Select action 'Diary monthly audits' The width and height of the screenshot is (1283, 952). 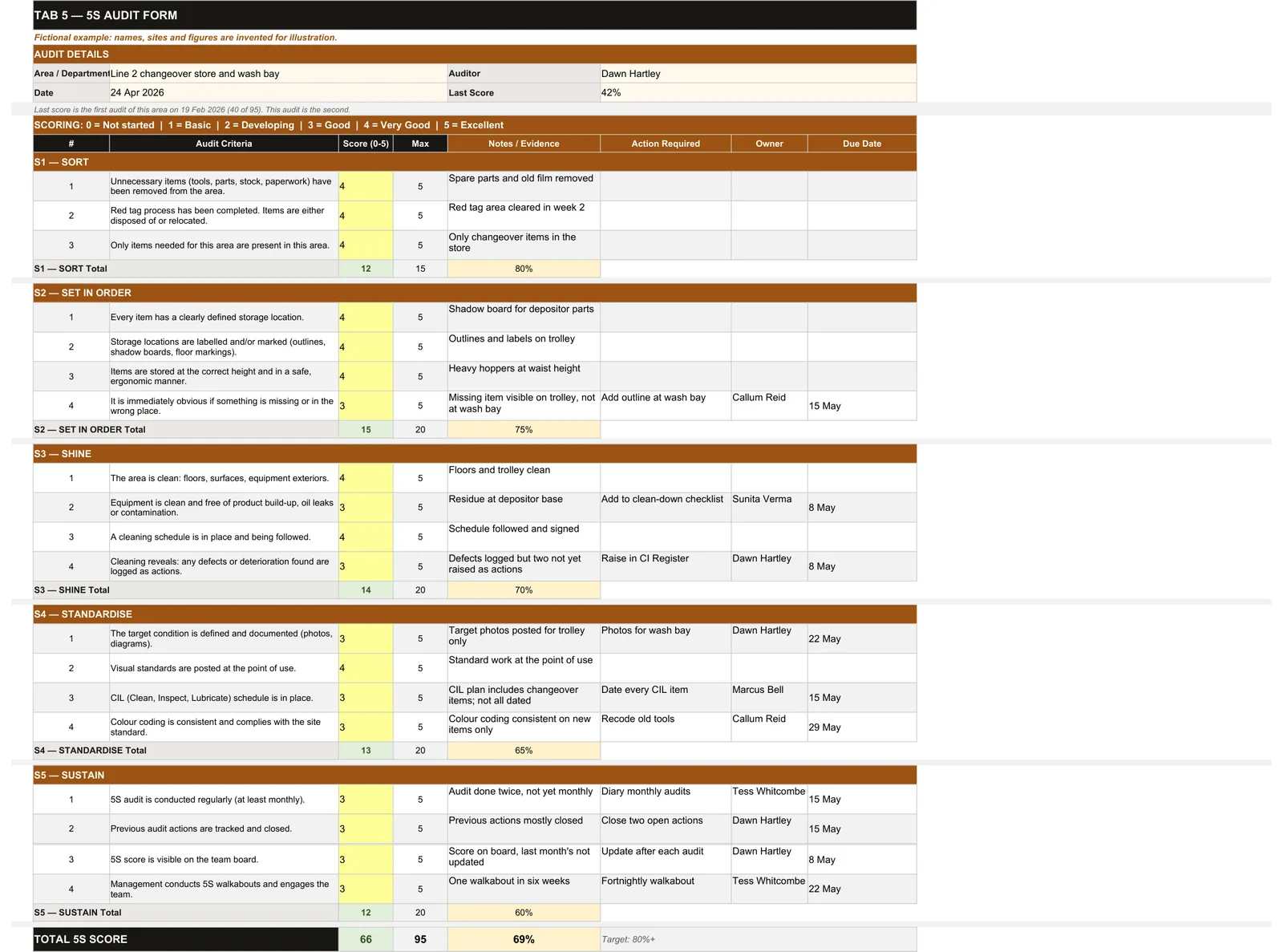click(666, 800)
